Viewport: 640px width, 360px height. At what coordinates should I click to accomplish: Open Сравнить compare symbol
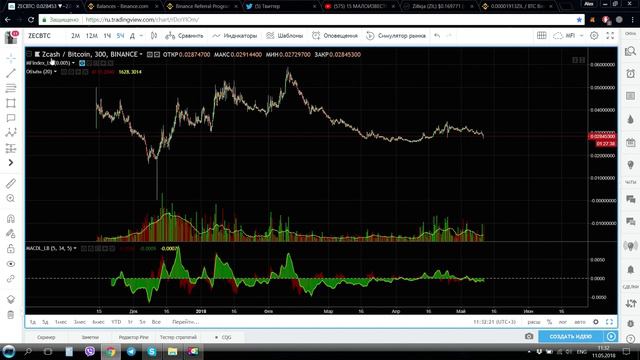[x=184, y=36]
